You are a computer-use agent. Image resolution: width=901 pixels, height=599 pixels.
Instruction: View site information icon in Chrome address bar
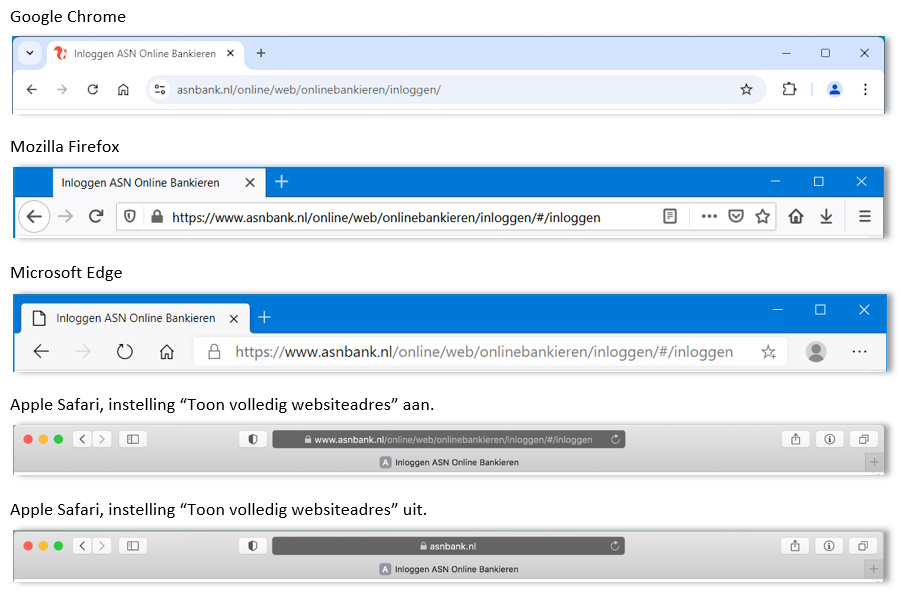(160, 89)
